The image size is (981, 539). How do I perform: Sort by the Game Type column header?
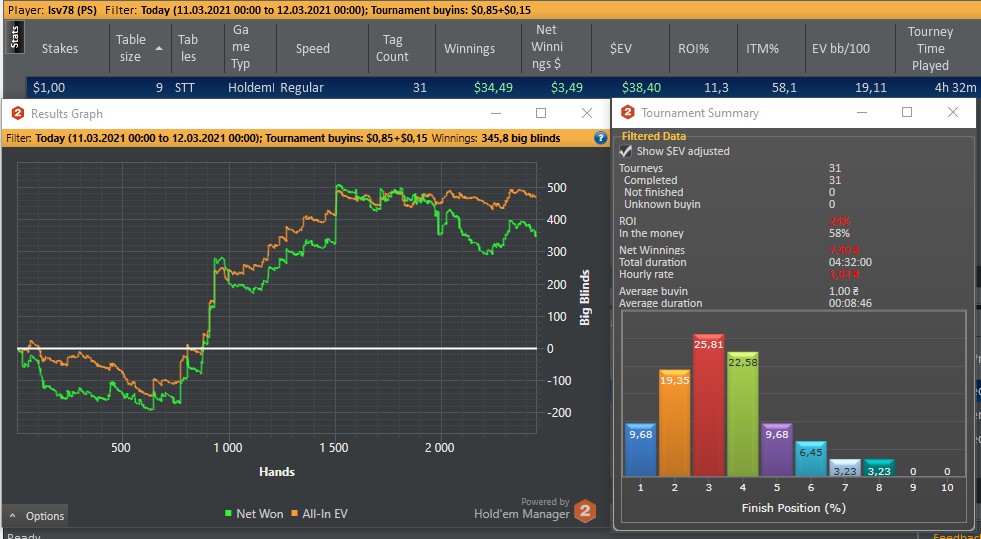(241, 47)
